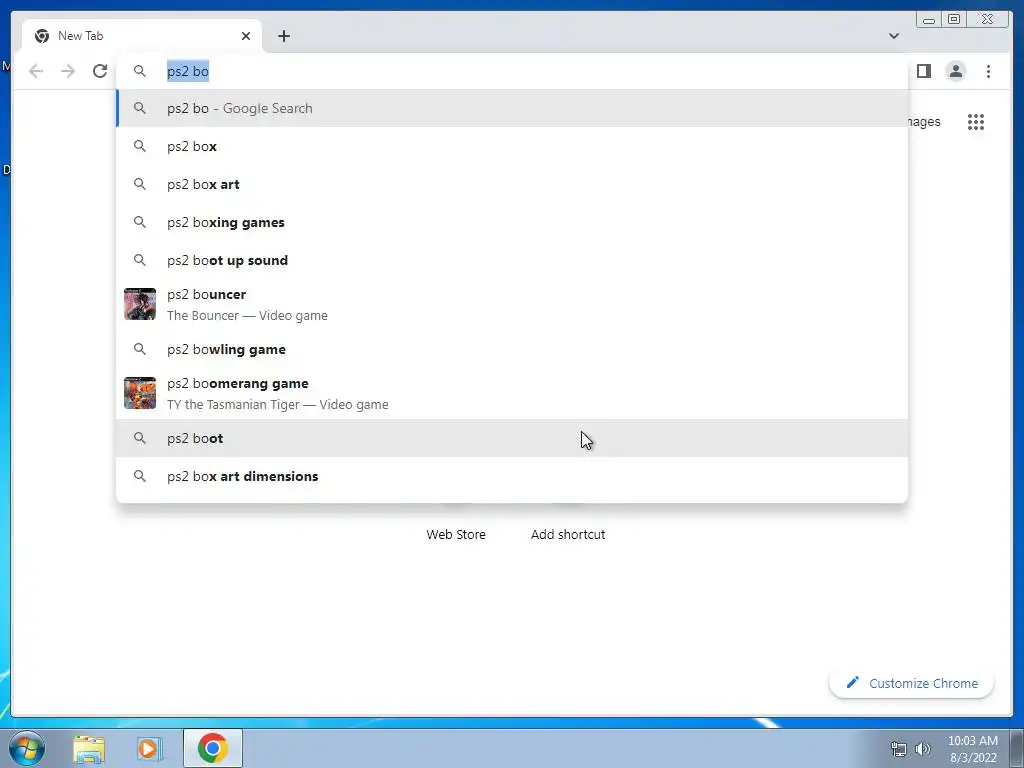The image size is (1024, 768).
Task: Click the TY the Tasmanian Tiger thumbnail
Action: 140,393
